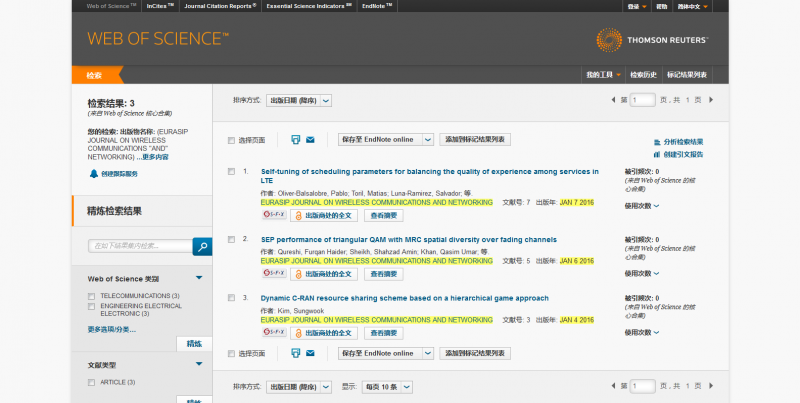Click S-F-X icon for Dynamic C-RAN article
This screenshot has width=800, height=403.
coord(274,332)
